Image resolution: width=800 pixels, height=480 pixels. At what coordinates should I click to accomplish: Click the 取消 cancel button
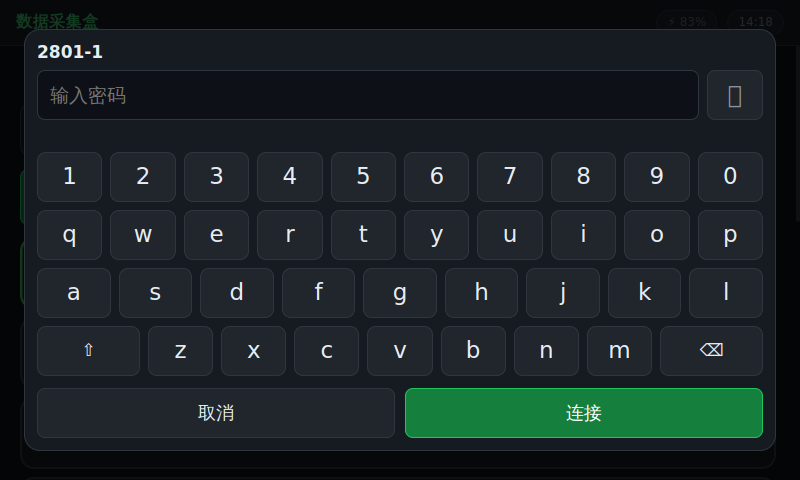tap(216, 413)
